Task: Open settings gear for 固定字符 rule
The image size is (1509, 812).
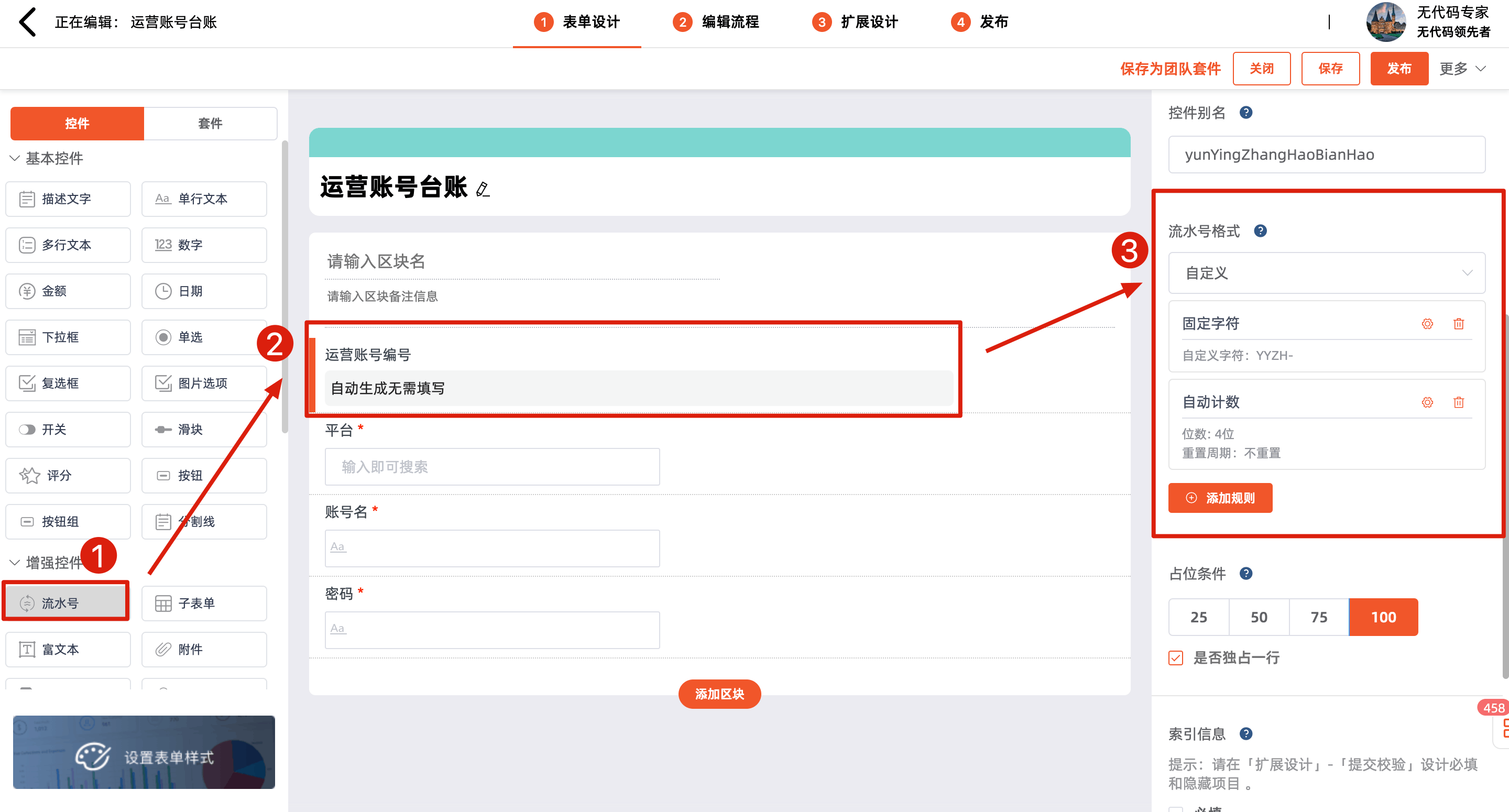Action: (1427, 324)
